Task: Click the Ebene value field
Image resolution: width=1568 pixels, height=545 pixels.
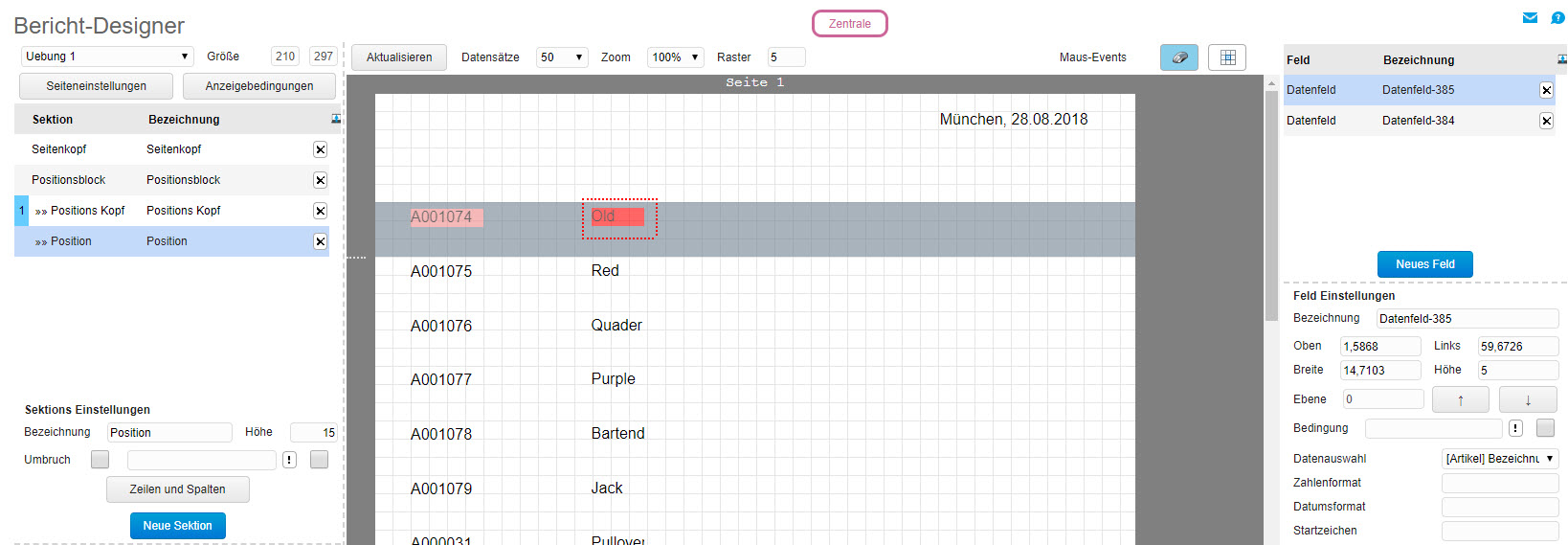Action: click(1383, 399)
